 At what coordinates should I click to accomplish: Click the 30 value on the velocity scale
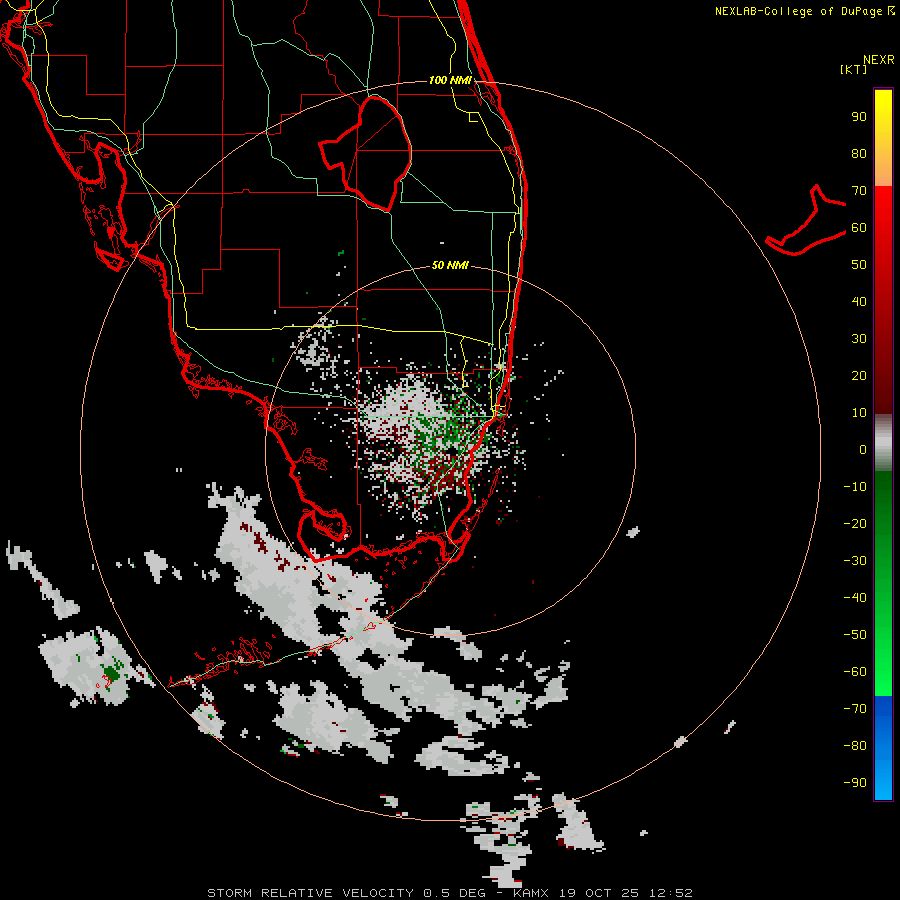859,339
